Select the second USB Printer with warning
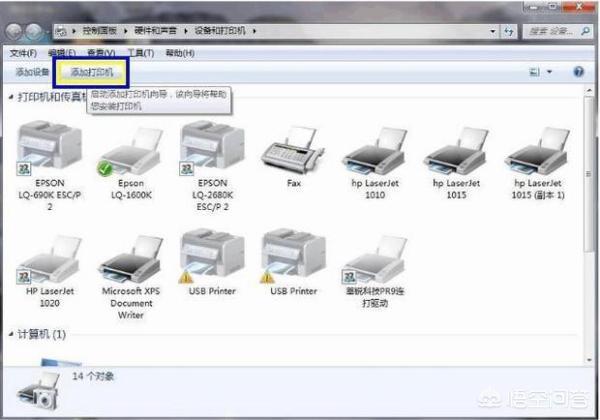 (293, 263)
